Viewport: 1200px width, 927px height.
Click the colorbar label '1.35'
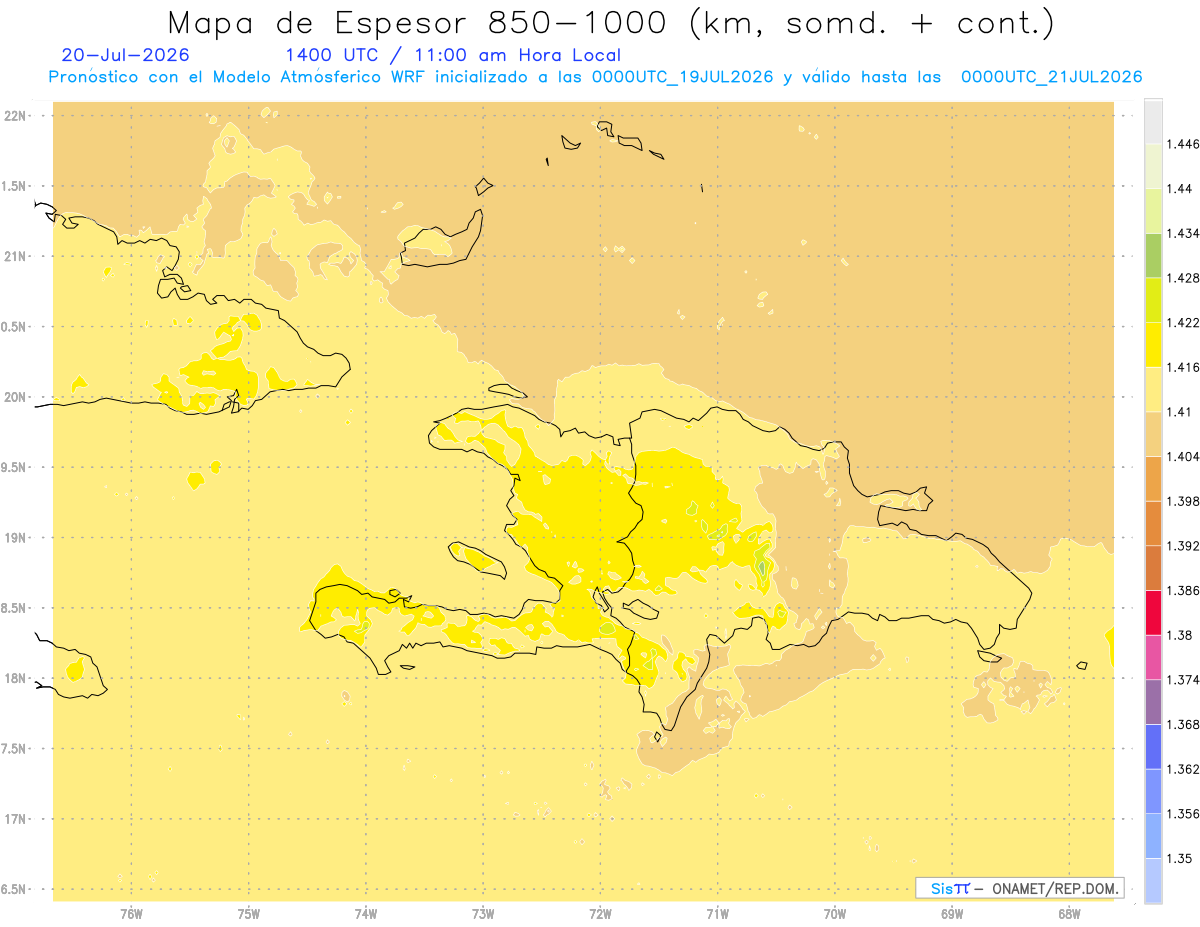click(x=1179, y=858)
